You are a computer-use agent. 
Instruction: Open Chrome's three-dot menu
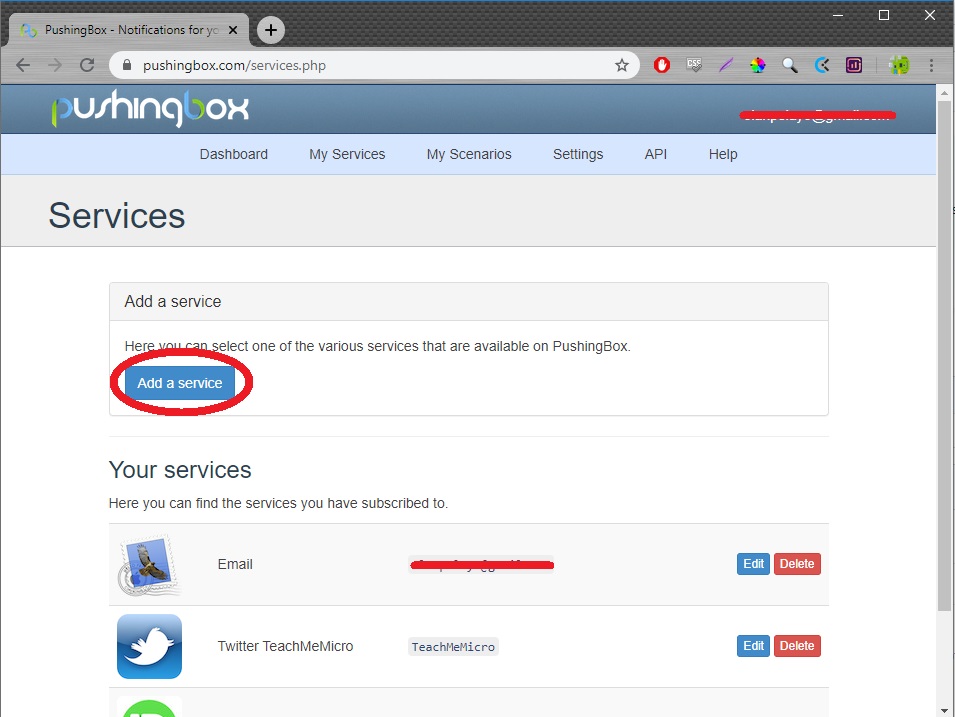coord(931,65)
